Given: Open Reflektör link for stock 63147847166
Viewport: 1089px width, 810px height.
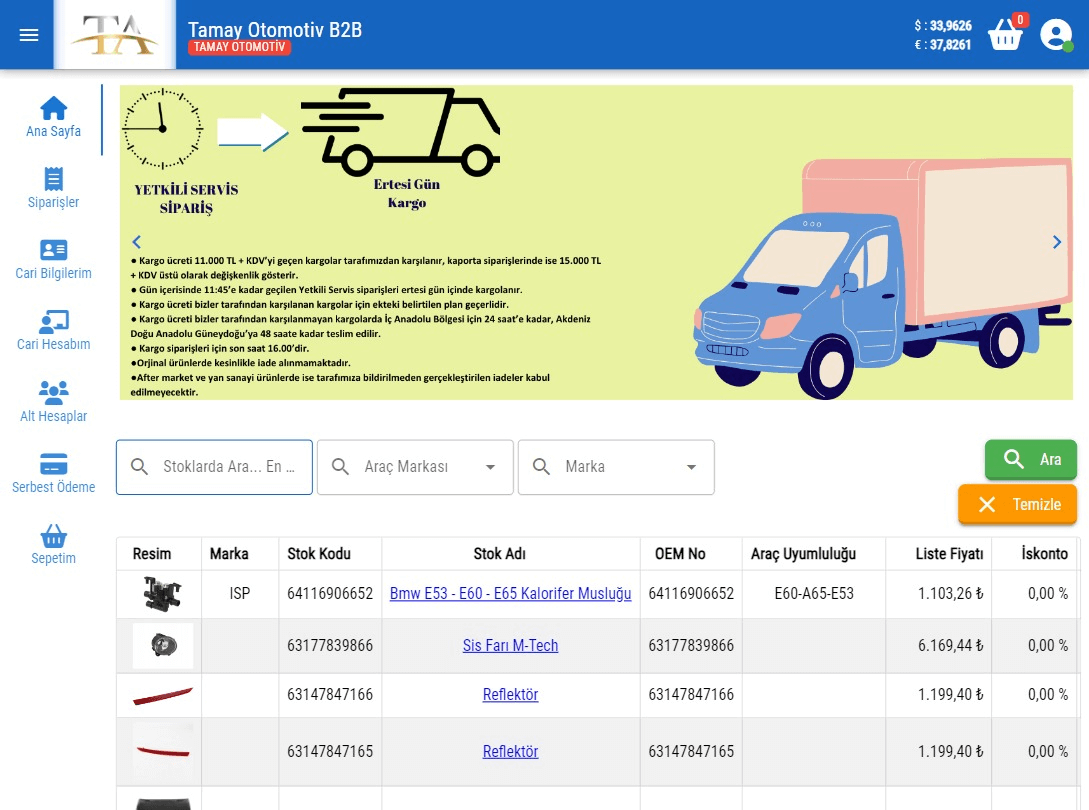Looking at the screenshot, I should click(510, 694).
